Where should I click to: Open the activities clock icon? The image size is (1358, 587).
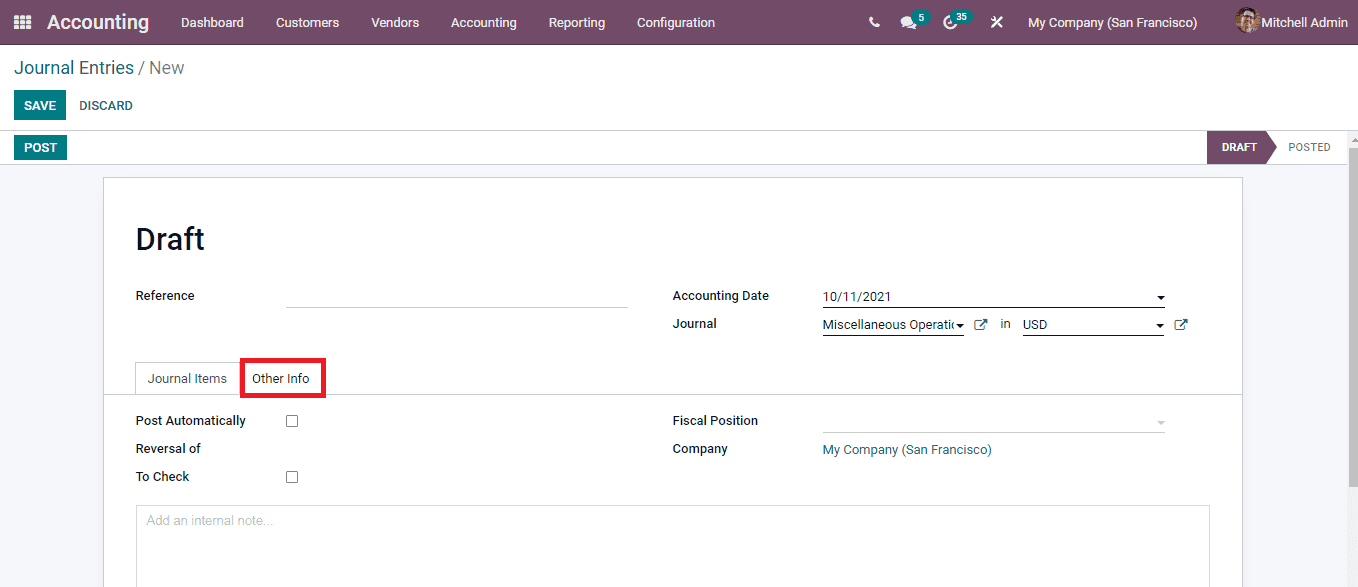point(950,22)
